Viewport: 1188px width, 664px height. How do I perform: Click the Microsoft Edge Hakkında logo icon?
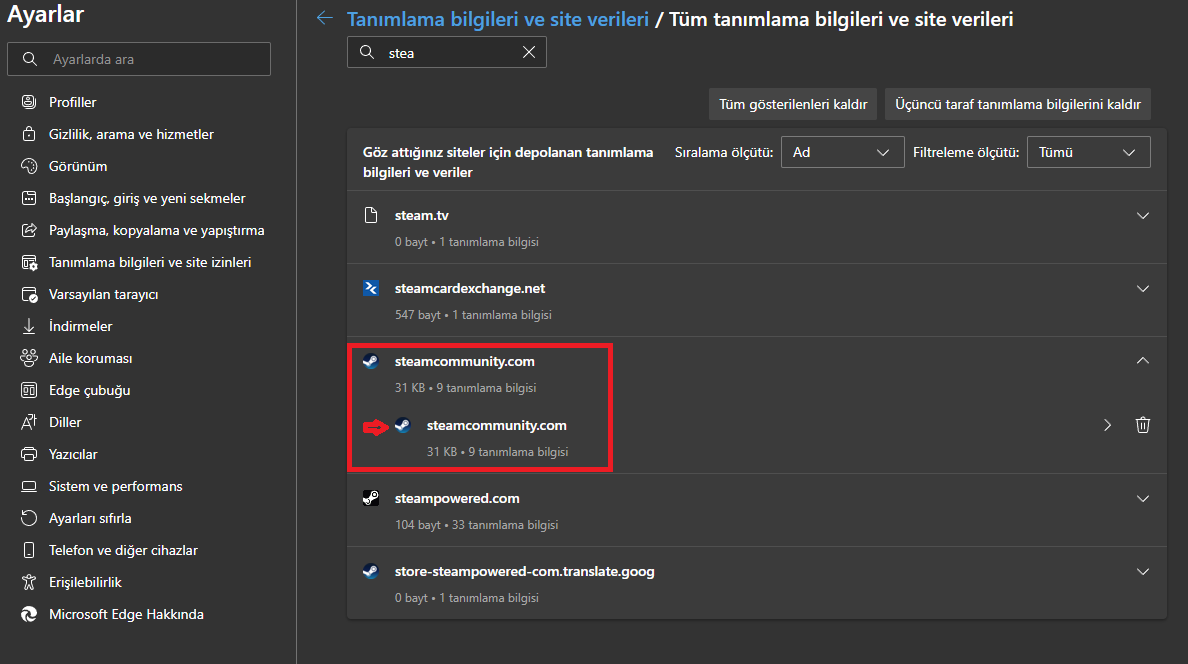[29, 614]
